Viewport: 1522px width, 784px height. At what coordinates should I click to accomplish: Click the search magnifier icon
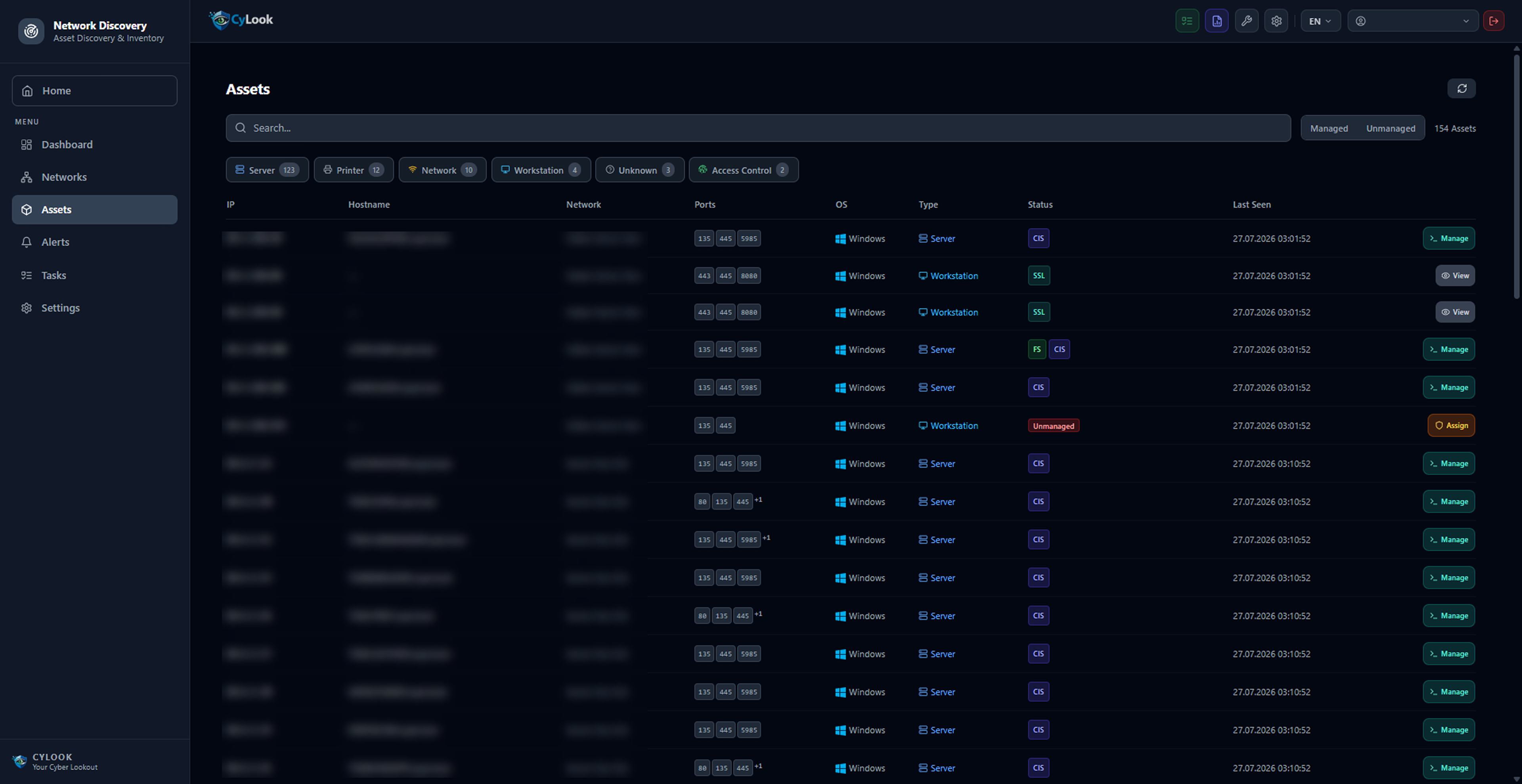point(241,128)
